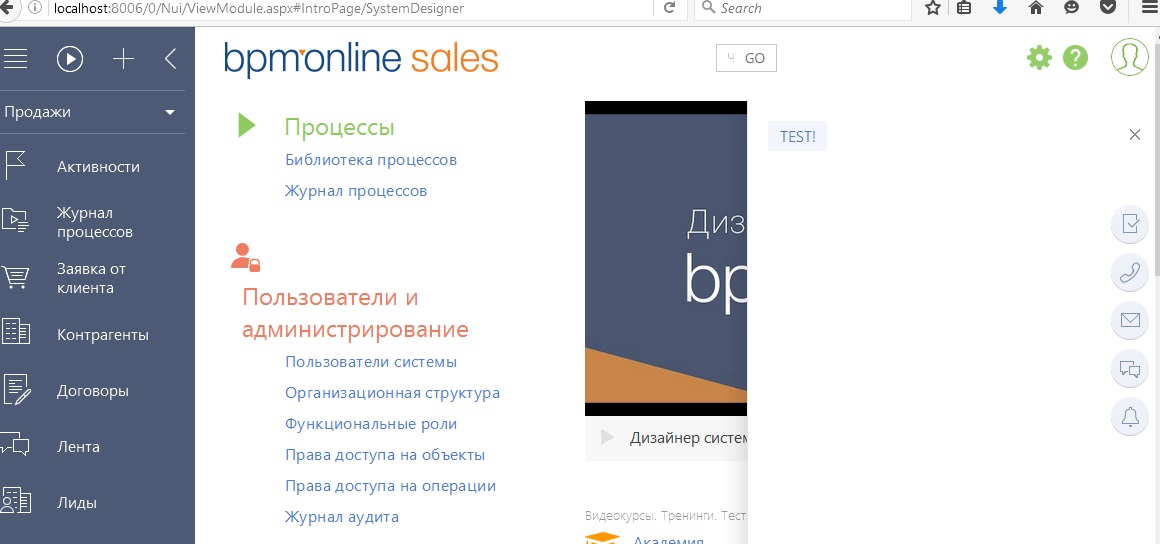Open browser downloads arrow icon

tap(1000, 7)
